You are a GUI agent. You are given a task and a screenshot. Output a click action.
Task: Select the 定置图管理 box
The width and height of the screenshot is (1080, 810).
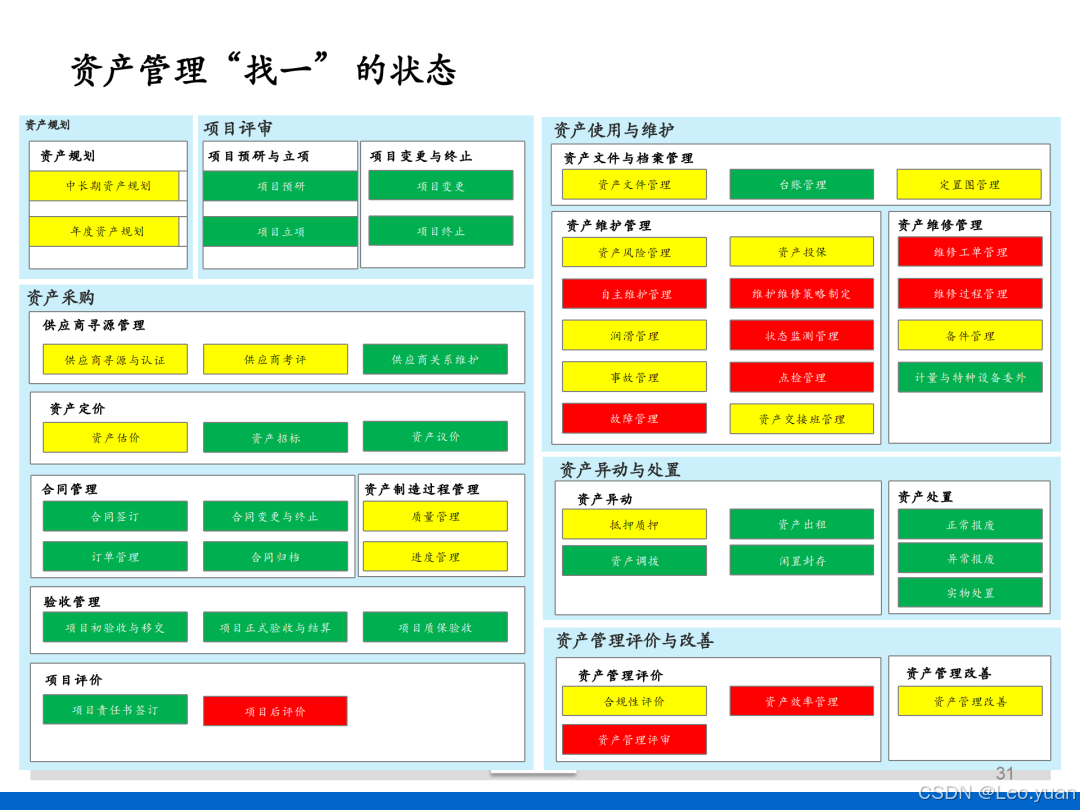click(970, 185)
